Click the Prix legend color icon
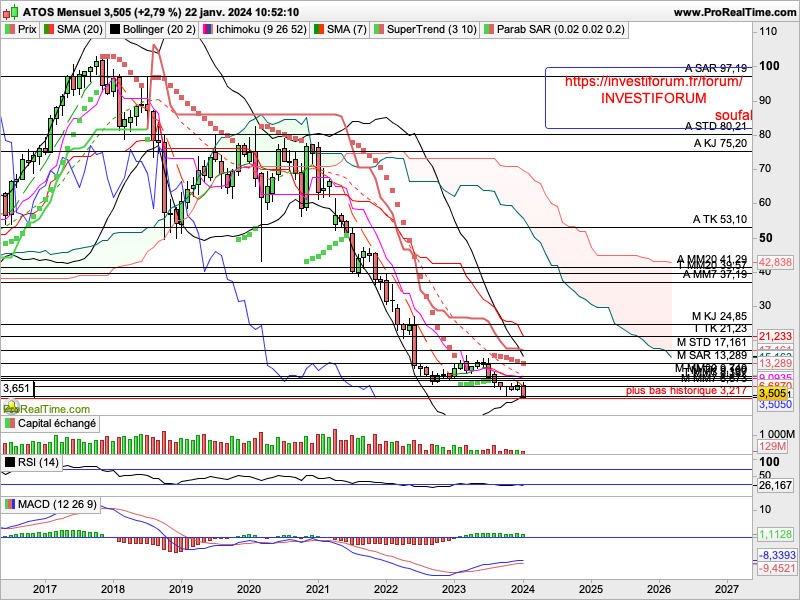 [x=10, y=30]
